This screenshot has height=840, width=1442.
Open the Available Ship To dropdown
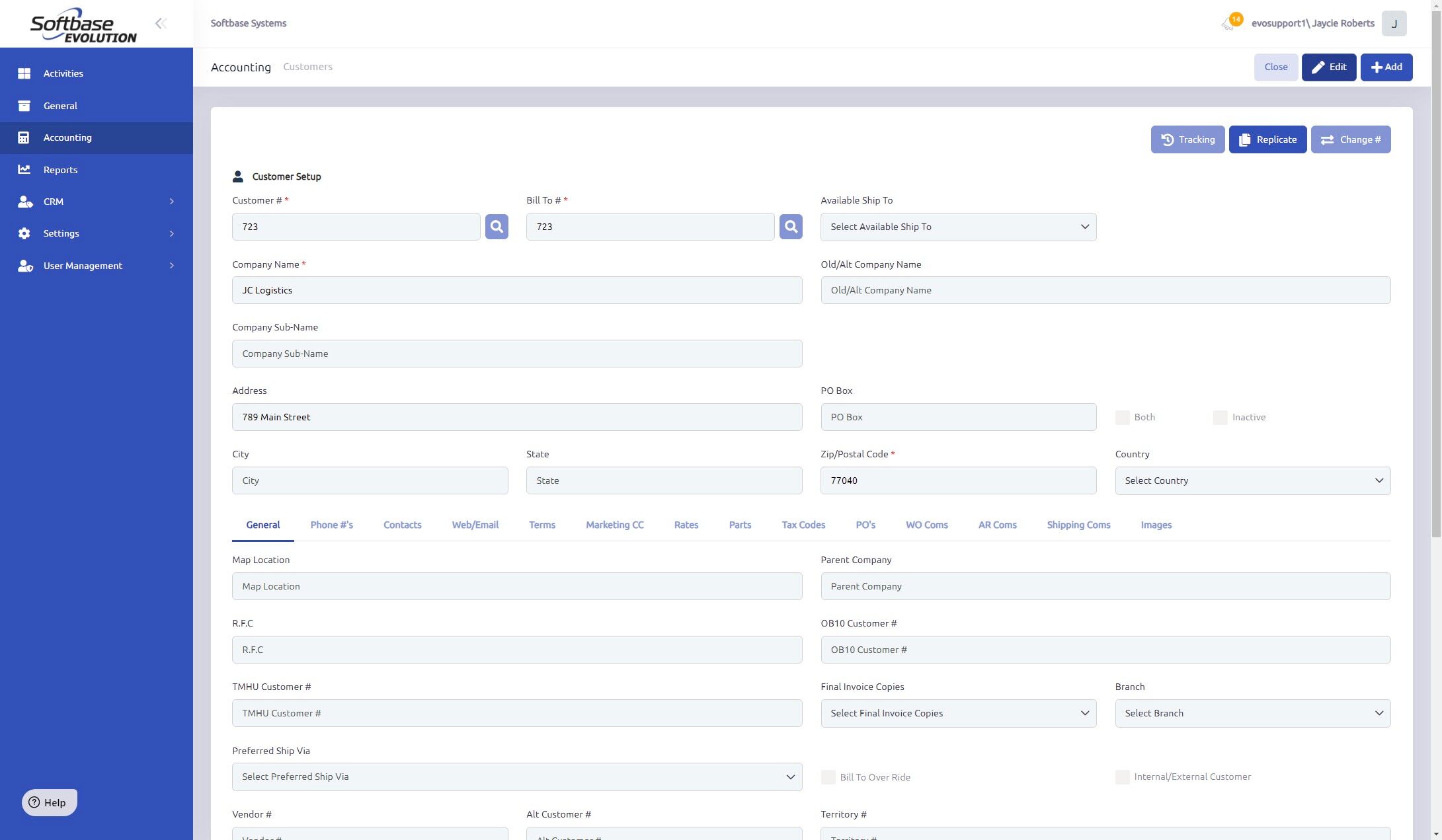pyautogui.click(x=958, y=227)
